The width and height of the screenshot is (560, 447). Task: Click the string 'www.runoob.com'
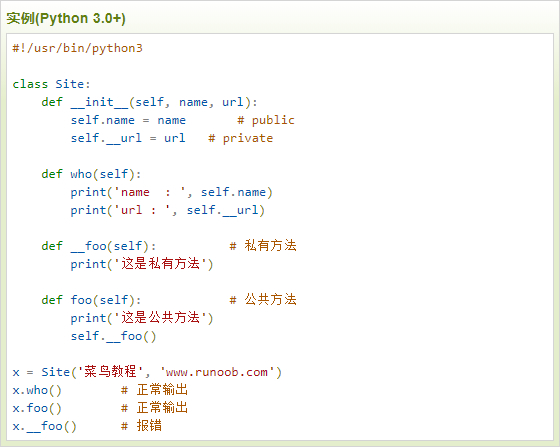[x=218, y=372]
